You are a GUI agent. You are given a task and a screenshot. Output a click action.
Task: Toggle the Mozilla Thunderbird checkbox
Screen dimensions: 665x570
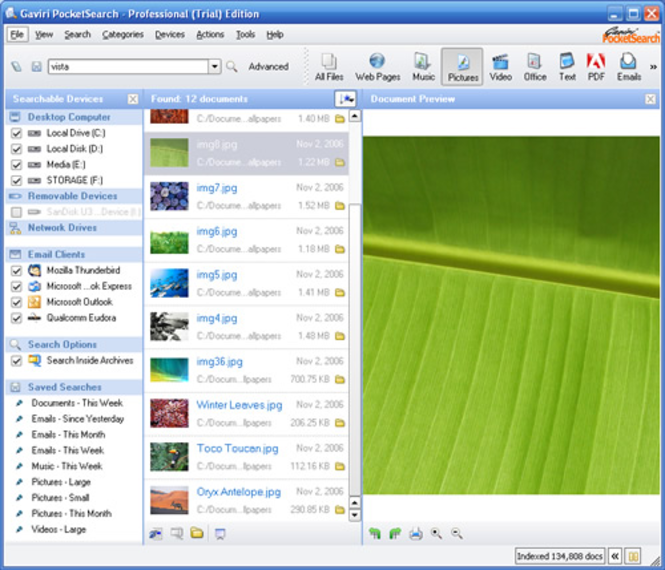(x=16, y=271)
